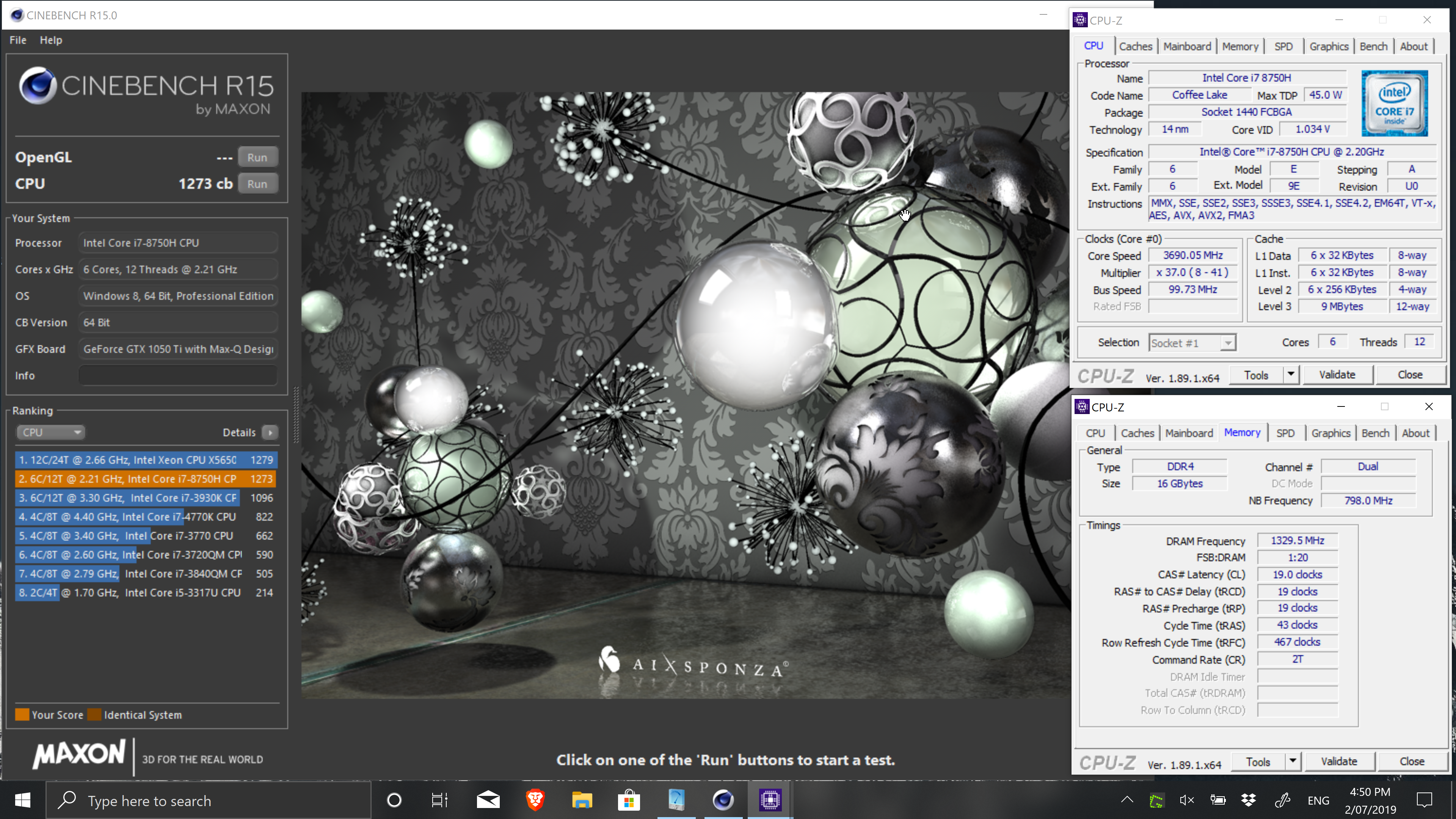Select i7-8750H ranking entry
This screenshot has height=819, width=1456.
pos(146,479)
